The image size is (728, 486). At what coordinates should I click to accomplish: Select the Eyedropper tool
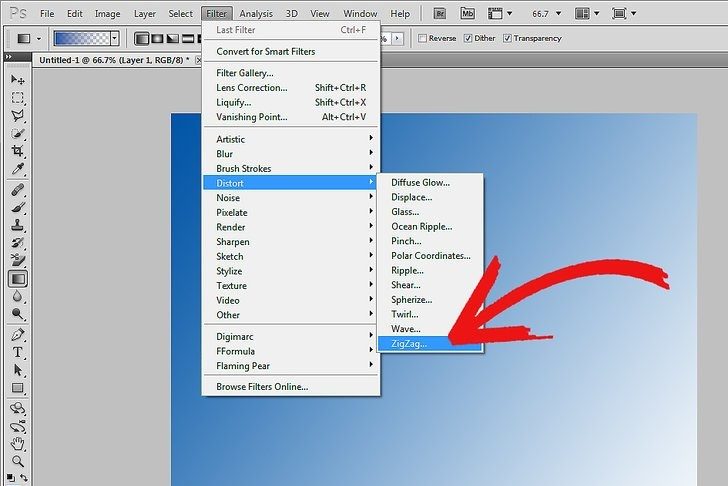[18, 170]
